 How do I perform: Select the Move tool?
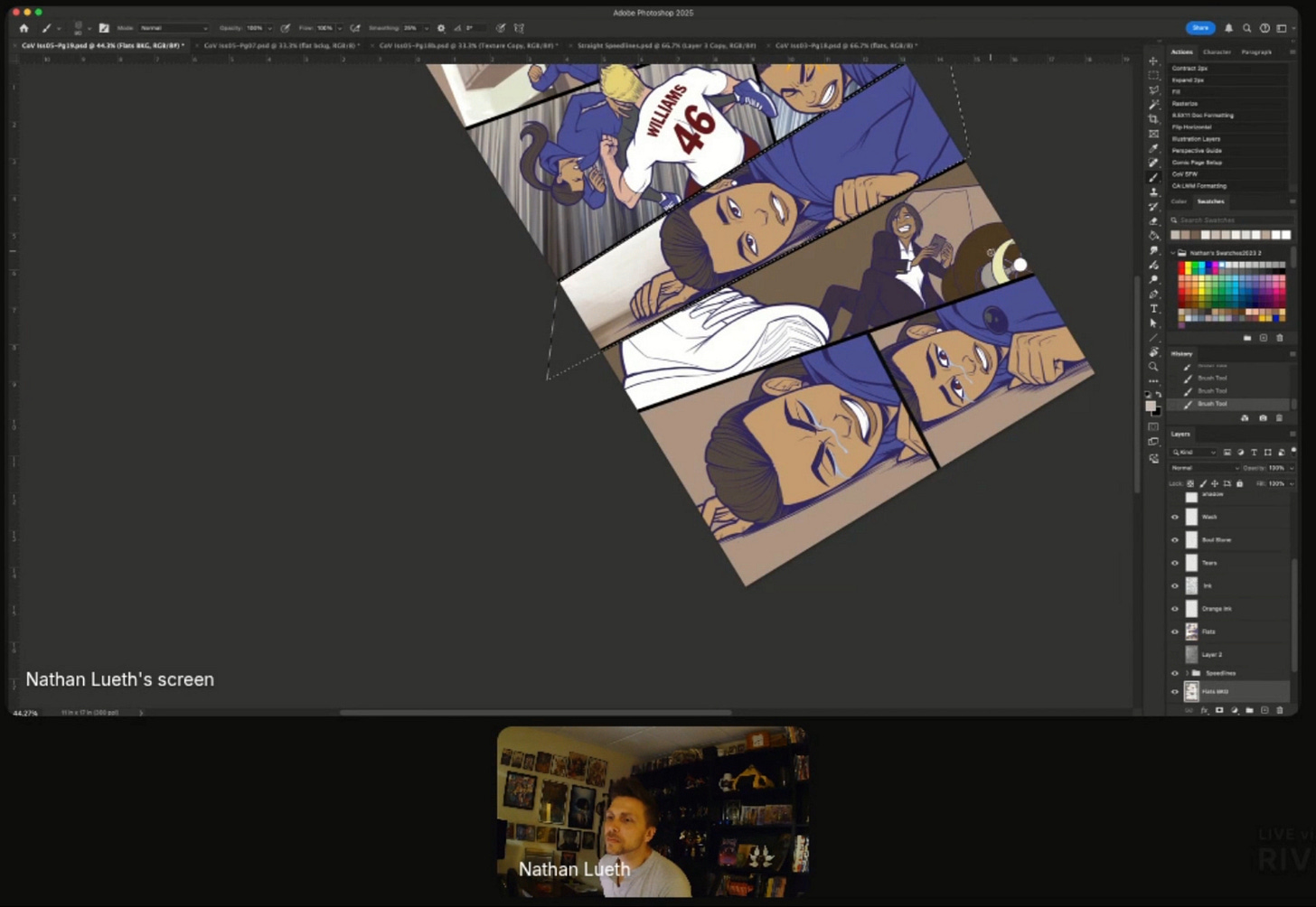(1153, 61)
